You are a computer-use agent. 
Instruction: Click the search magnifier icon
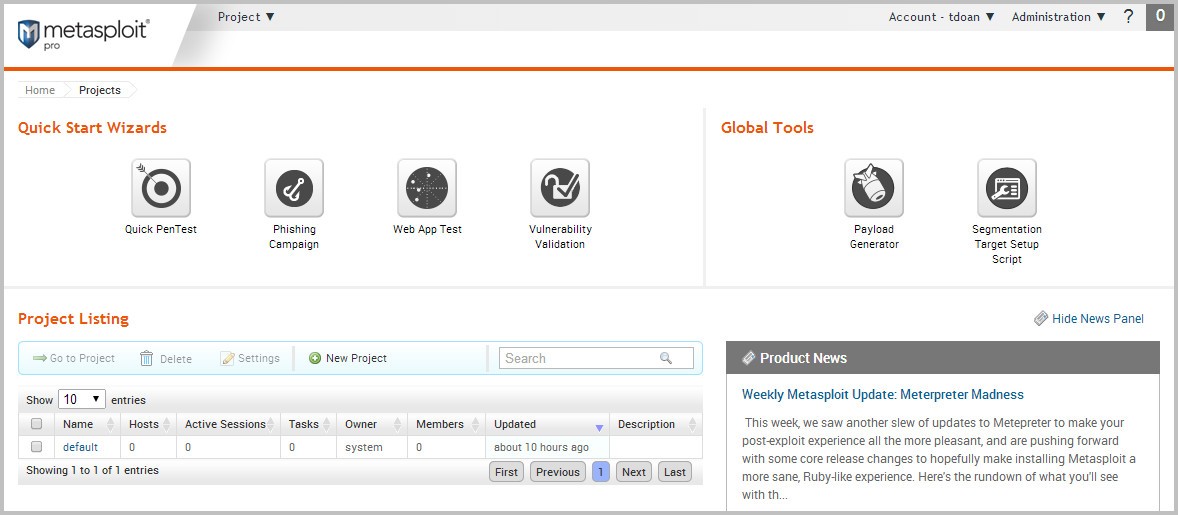pos(666,358)
